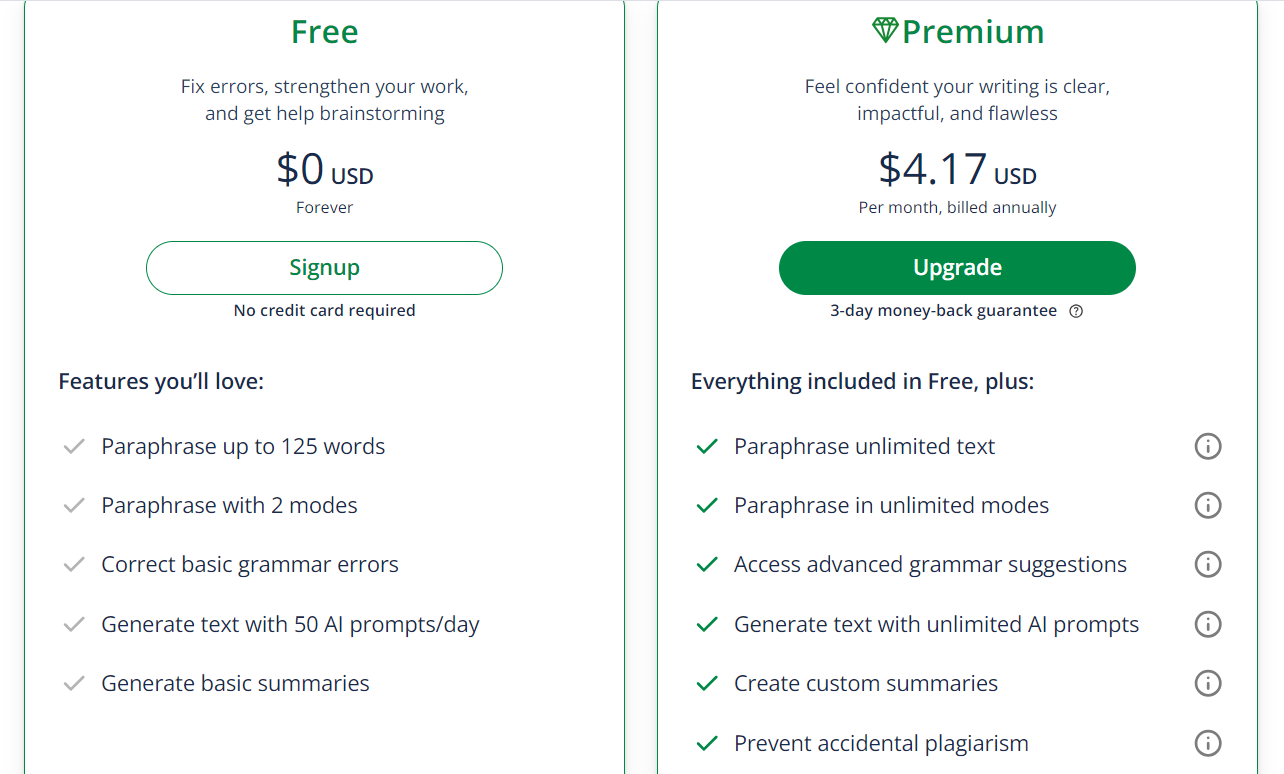The width and height of the screenshot is (1284, 774).
Task: Click the Generate basic summaries feature
Action: click(235, 684)
